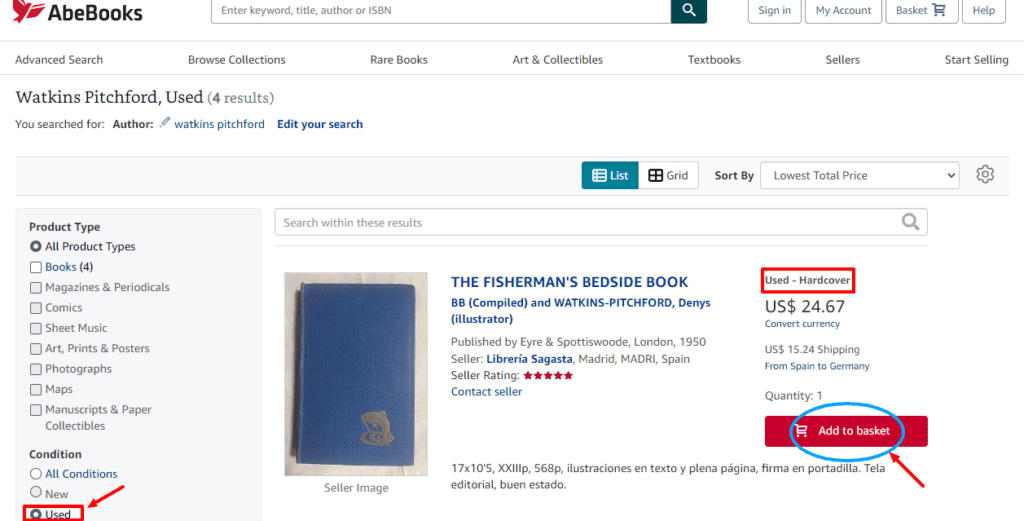Open the Sort By dropdown
Screen dimensions: 1024x521
point(859,176)
